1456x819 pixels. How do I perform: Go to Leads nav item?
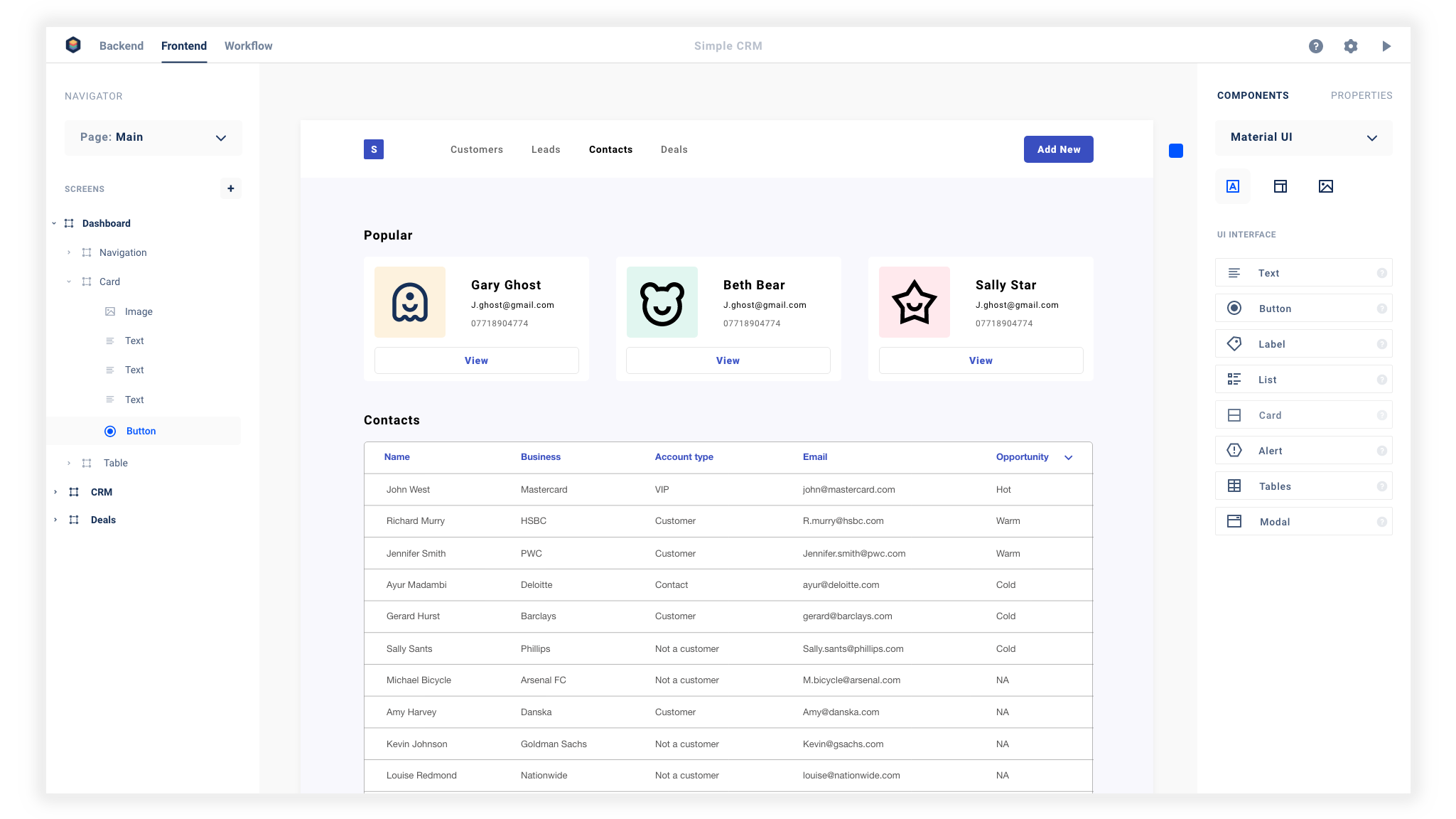tap(546, 149)
